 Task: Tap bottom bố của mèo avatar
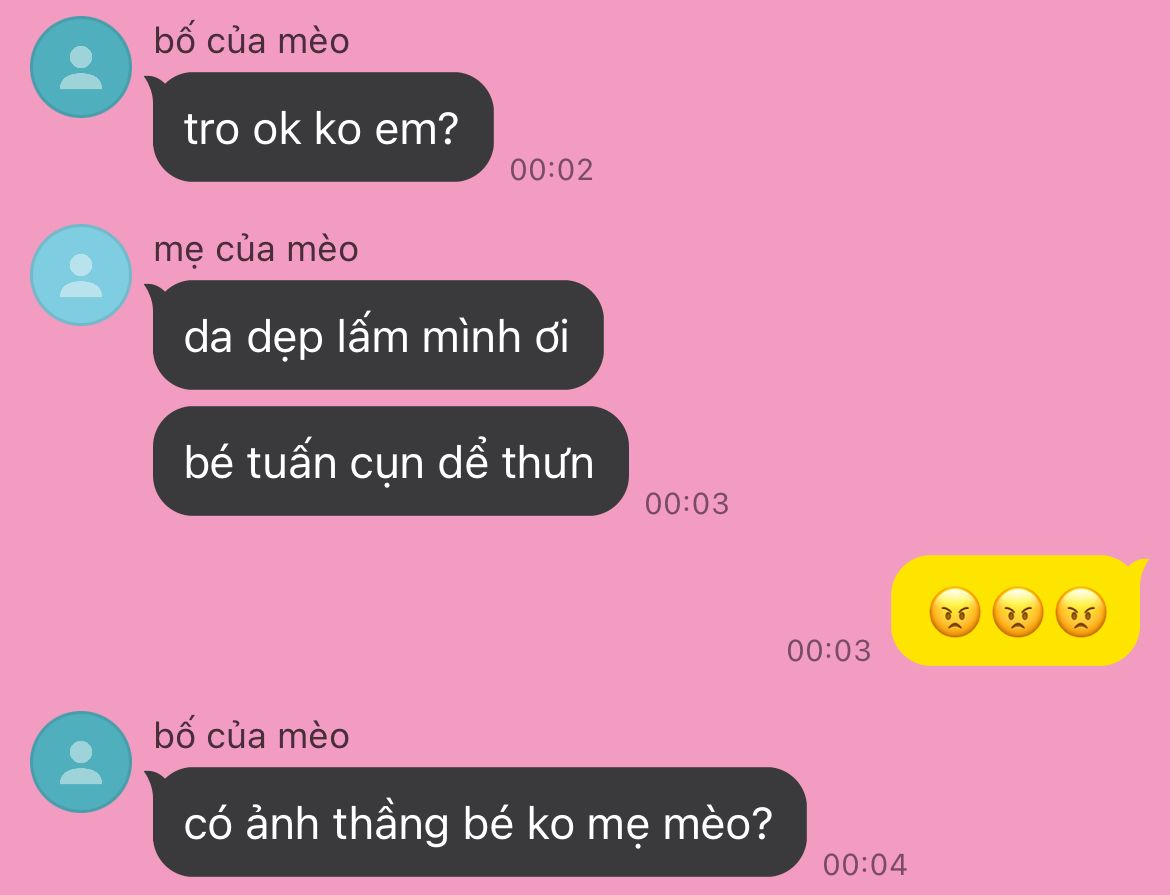(x=81, y=761)
